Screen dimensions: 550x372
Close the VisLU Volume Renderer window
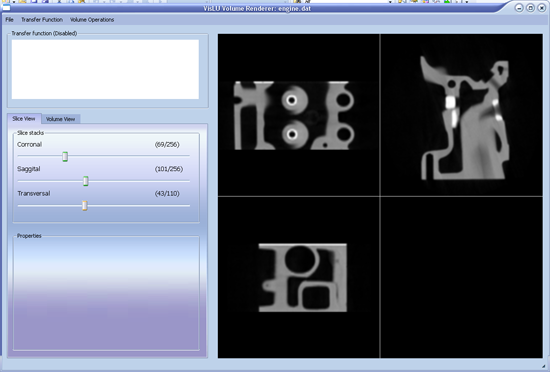541,8
